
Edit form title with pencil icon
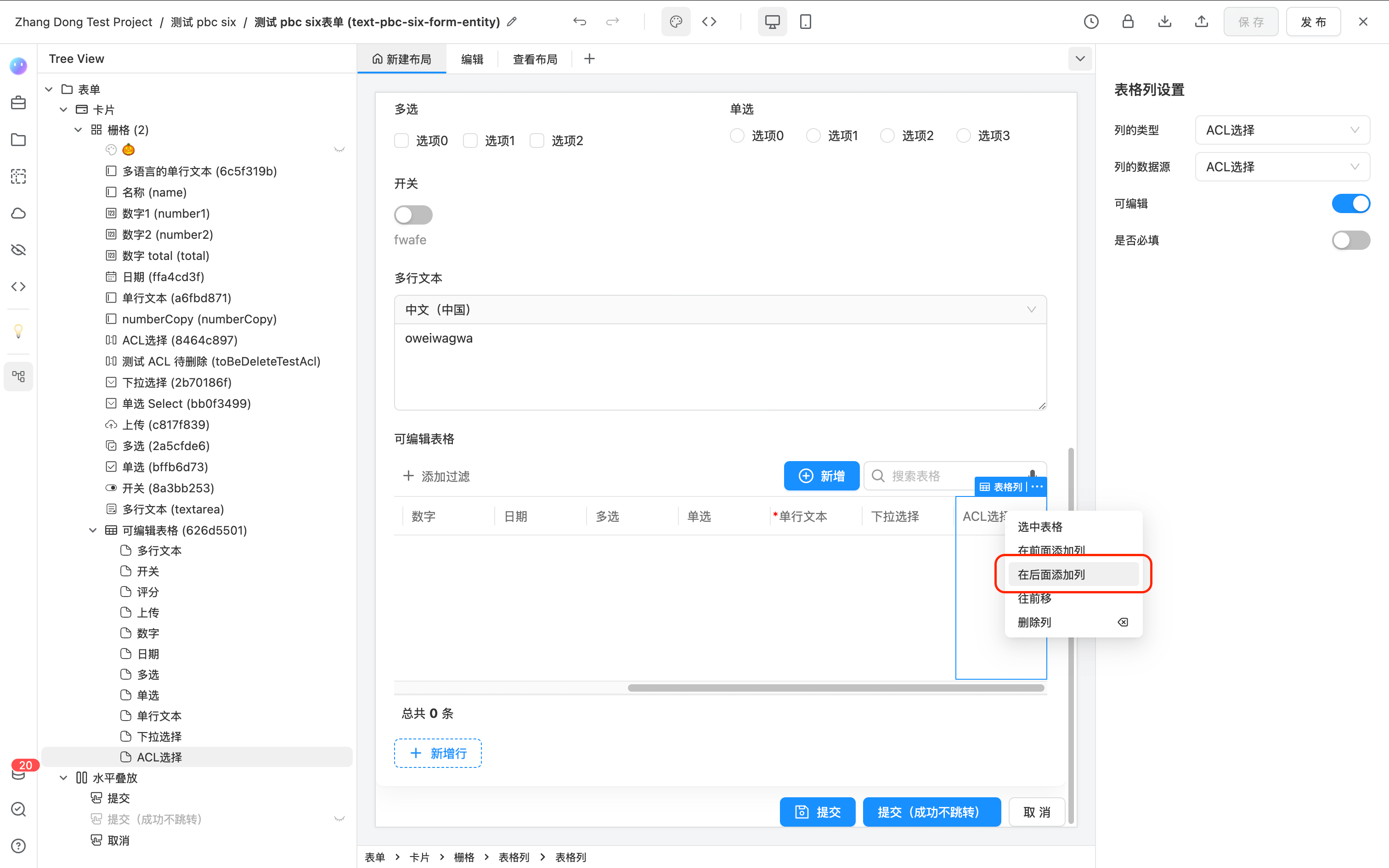(511, 22)
